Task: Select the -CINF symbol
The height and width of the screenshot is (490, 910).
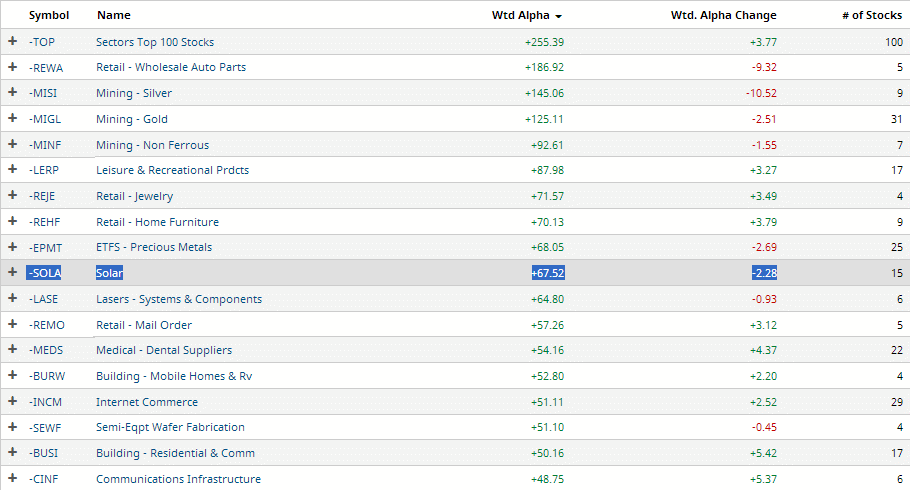Action: 44,479
